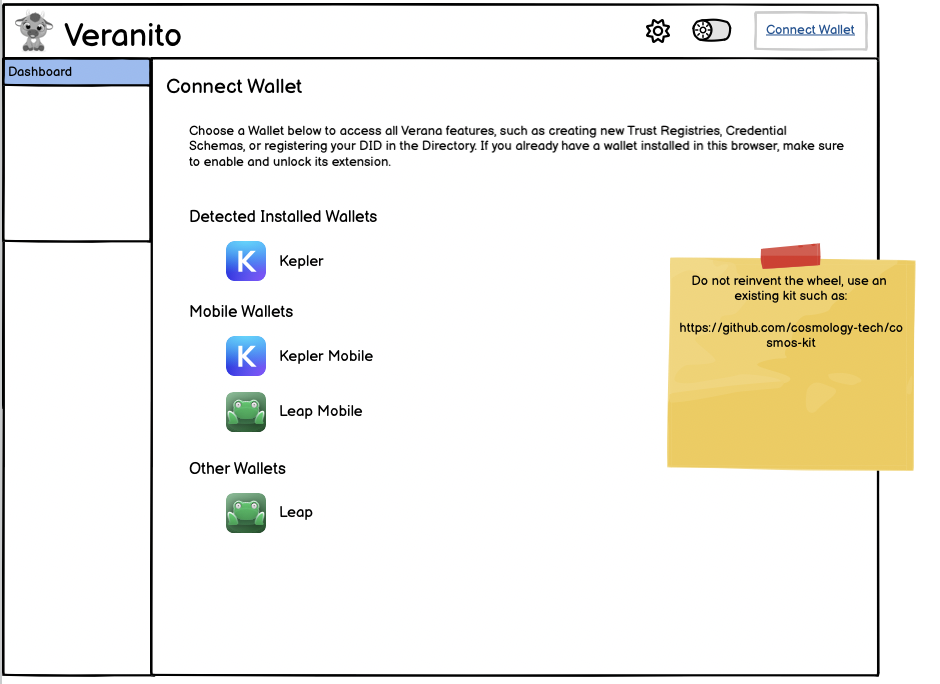The image size is (940, 684).
Task: Click the Leap Mobile frog icon
Action: coord(246,412)
